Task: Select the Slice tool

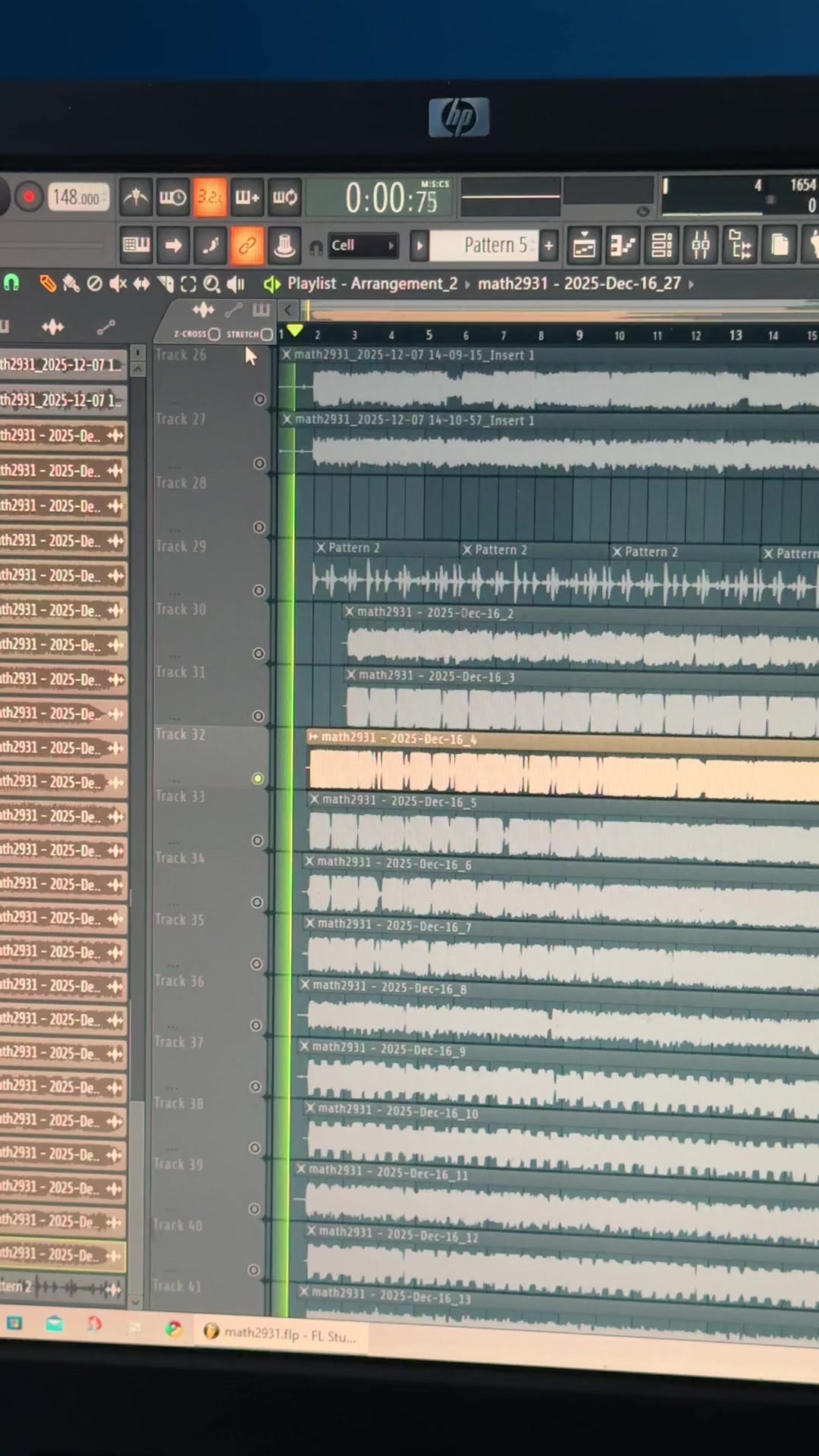Action: tap(165, 284)
